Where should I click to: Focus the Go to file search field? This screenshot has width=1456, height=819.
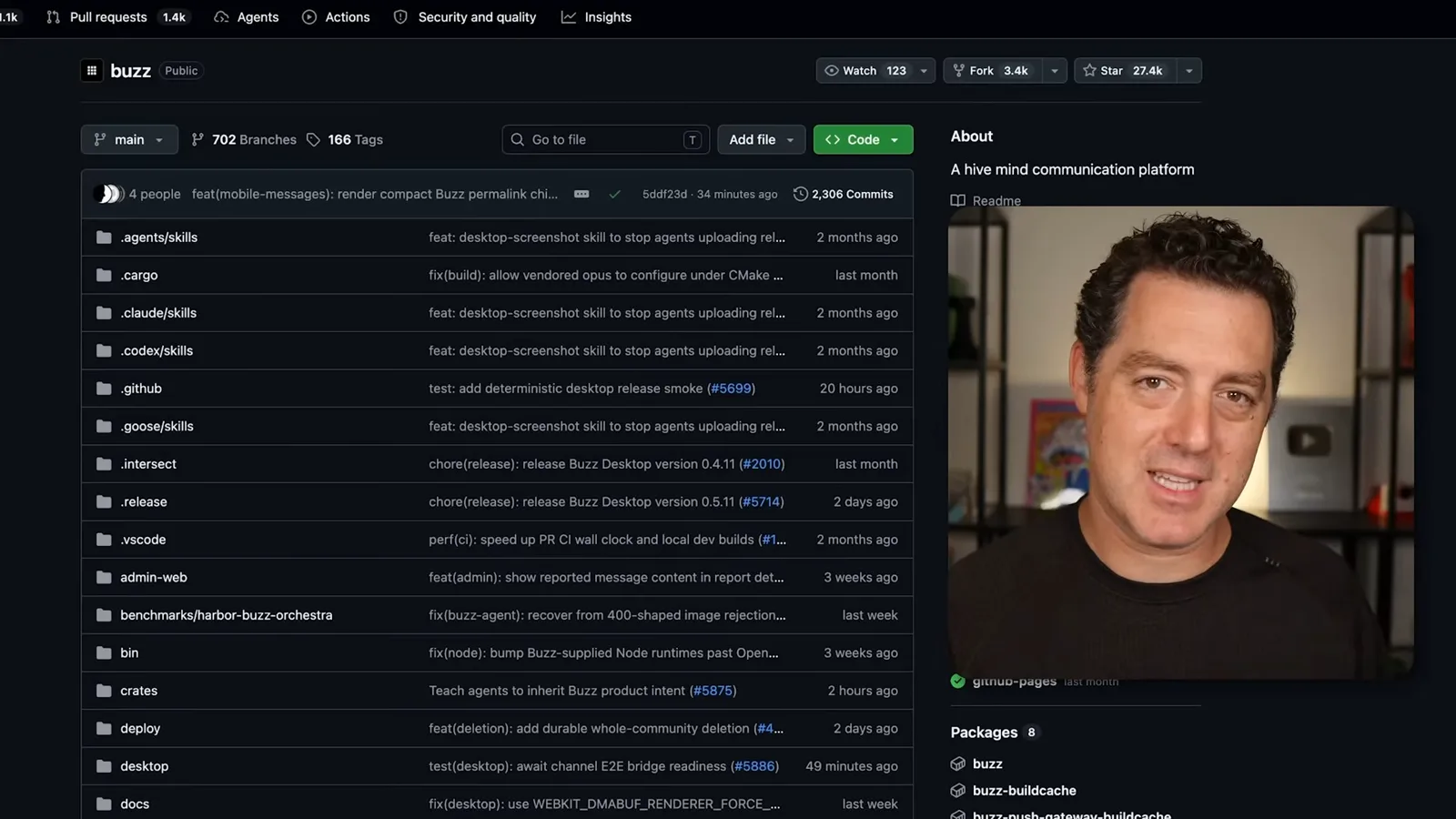pos(605,139)
